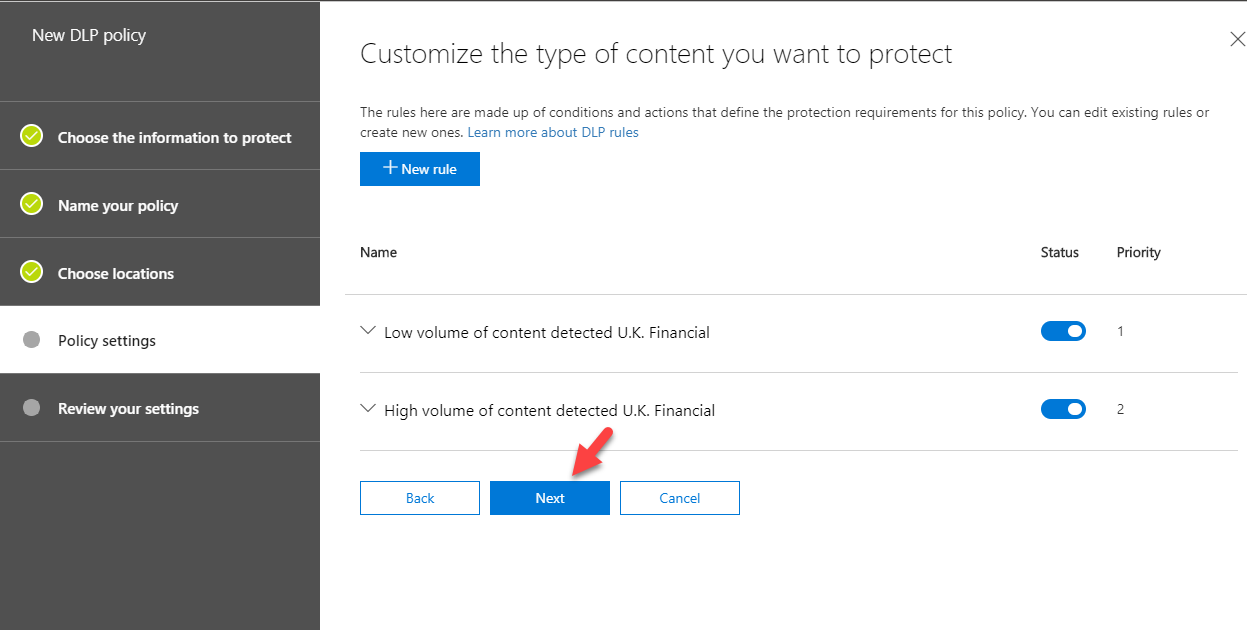Click the New DLP policy title
This screenshot has height=630, width=1247.
point(89,35)
